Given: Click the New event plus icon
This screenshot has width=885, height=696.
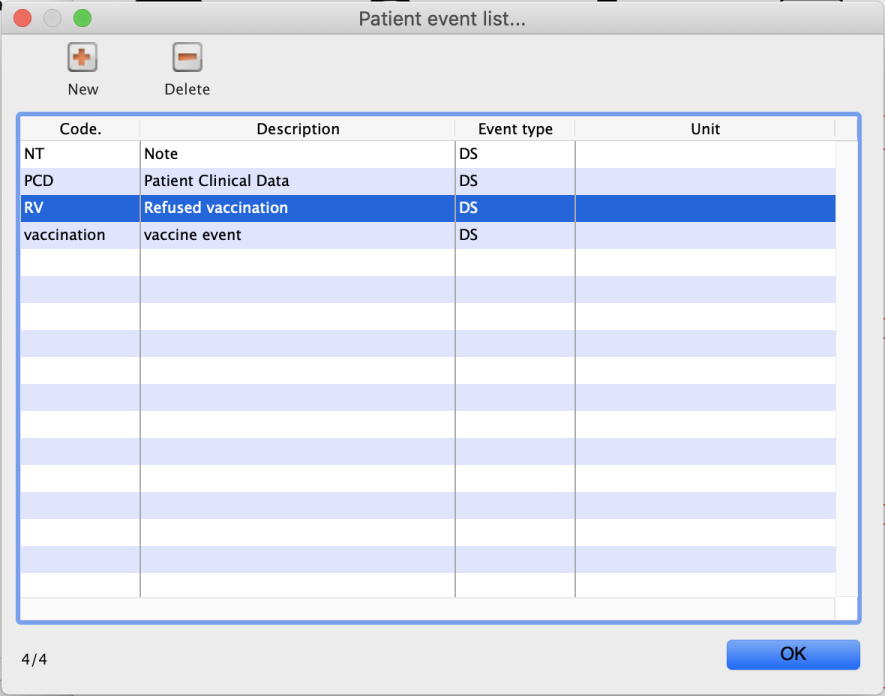Looking at the screenshot, I should [83, 58].
